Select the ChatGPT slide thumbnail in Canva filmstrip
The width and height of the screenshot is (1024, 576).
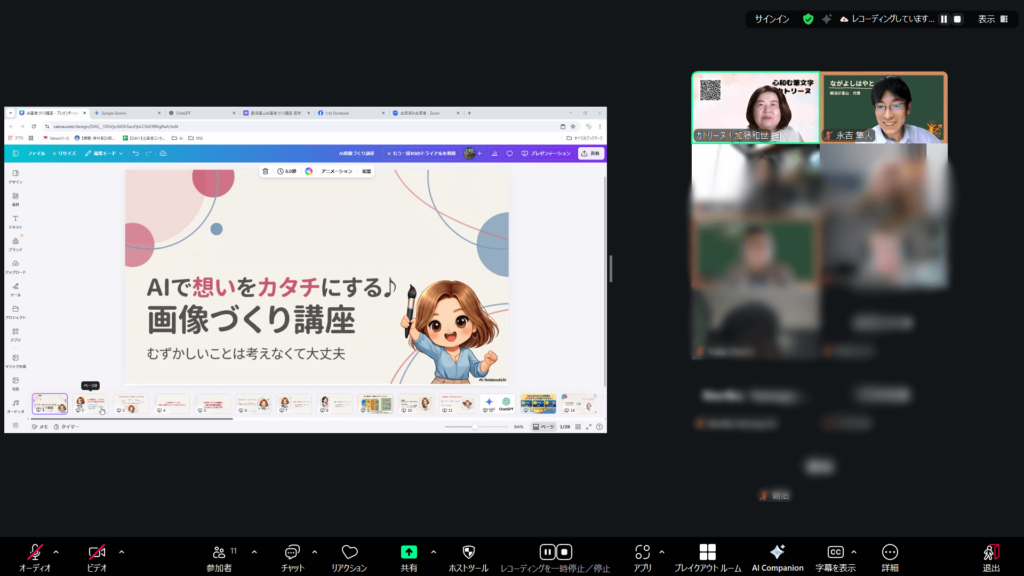[498, 403]
